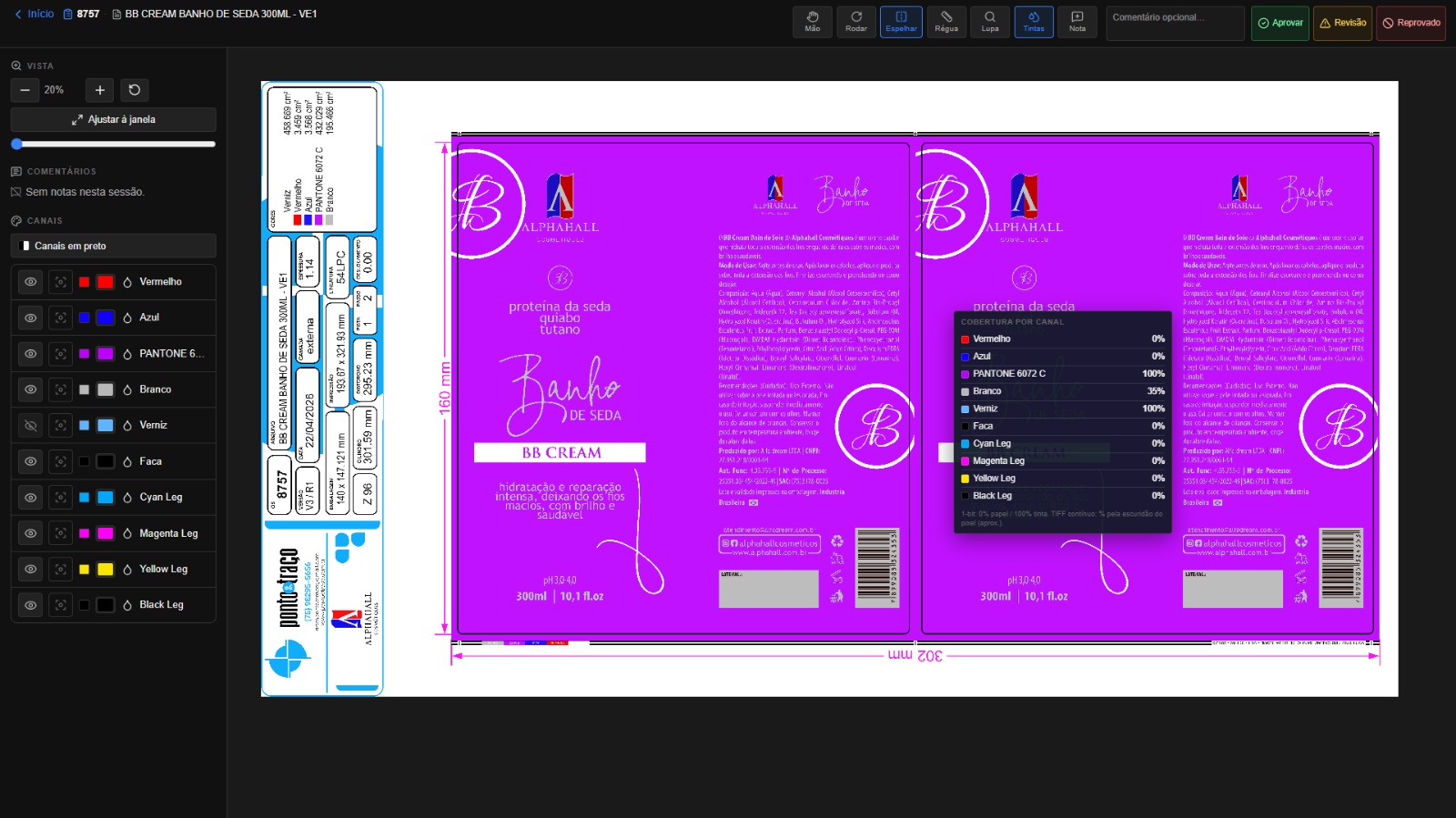Click the Branco 35% coverage row

click(x=1062, y=391)
